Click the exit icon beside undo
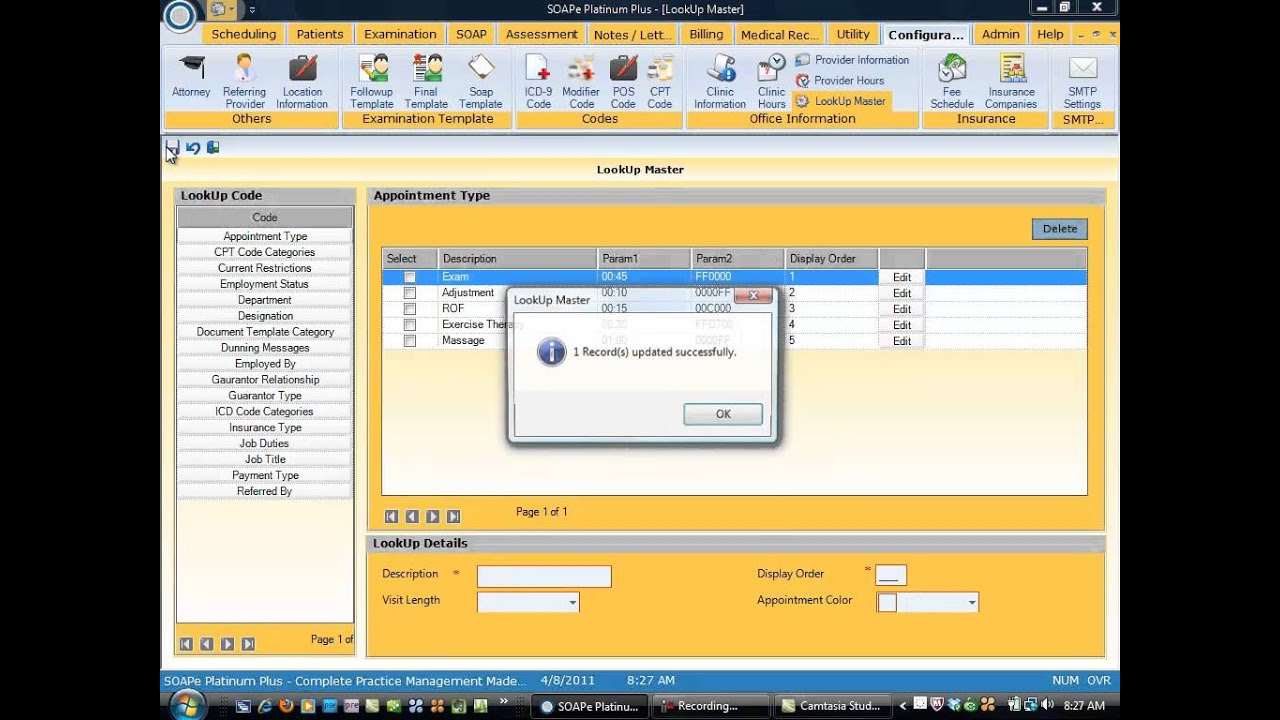 coord(213,148)
